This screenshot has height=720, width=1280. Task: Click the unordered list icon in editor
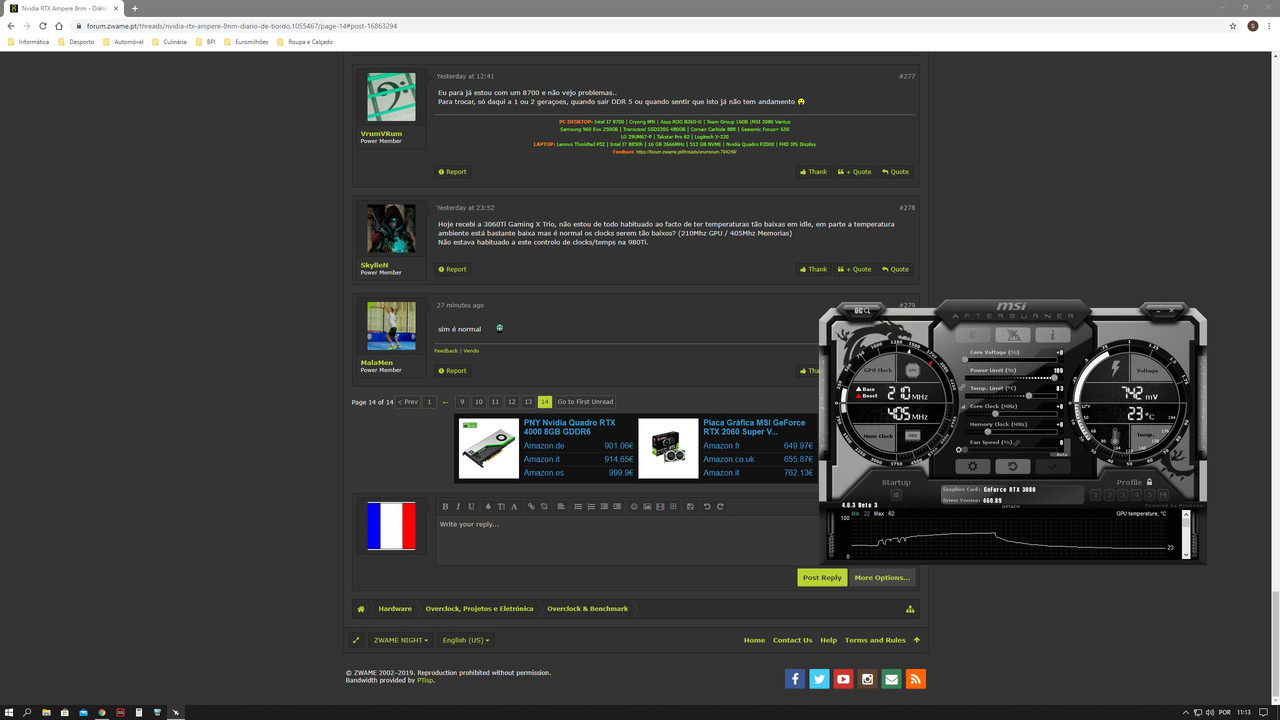tap(578, 506)
